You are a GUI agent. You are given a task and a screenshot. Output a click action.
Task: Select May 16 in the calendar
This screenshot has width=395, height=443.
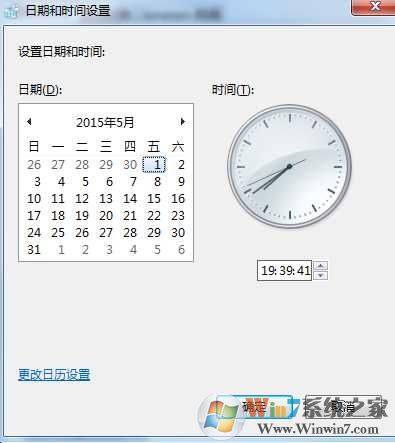point(178,199)
